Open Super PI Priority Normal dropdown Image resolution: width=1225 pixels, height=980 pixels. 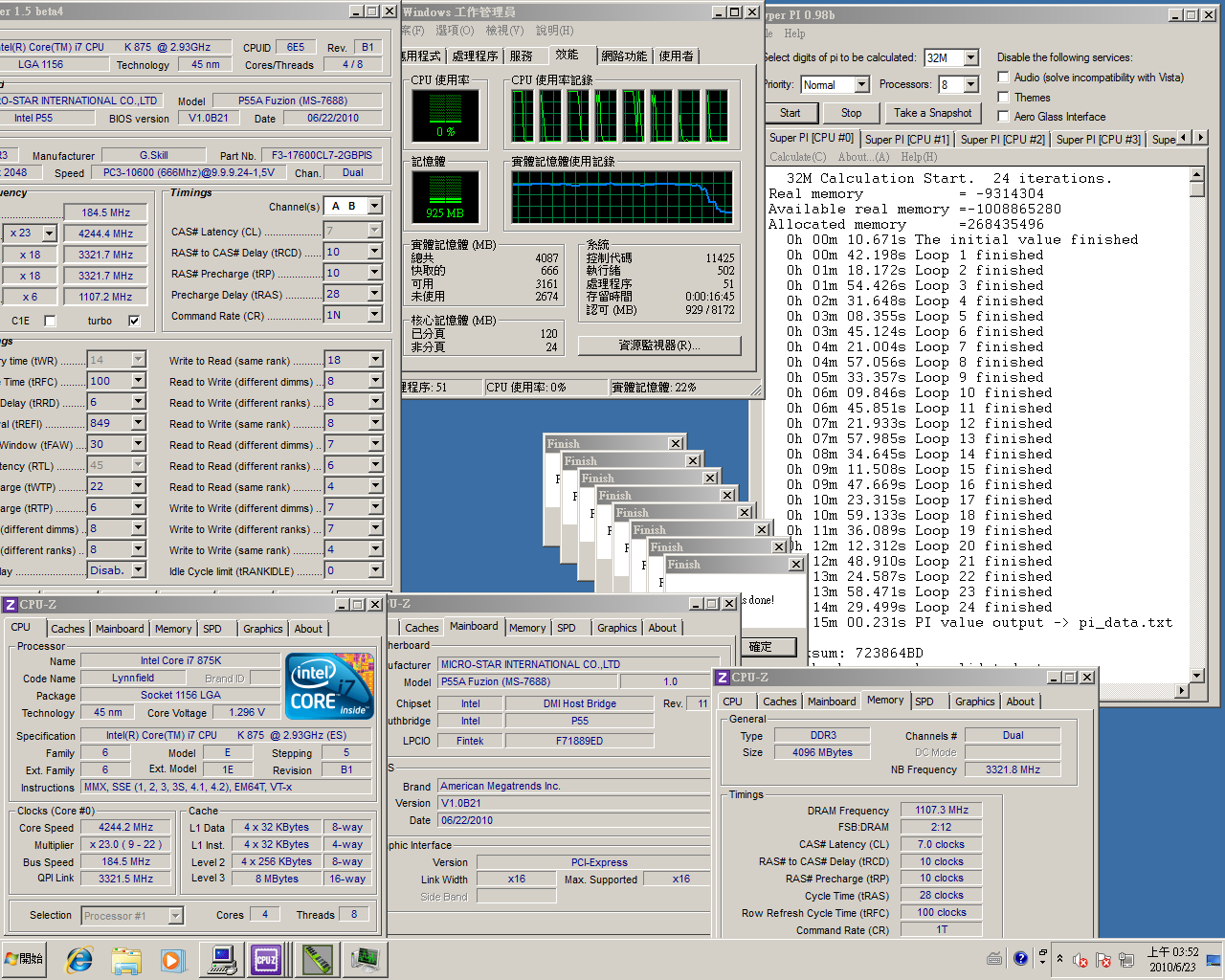862,84
